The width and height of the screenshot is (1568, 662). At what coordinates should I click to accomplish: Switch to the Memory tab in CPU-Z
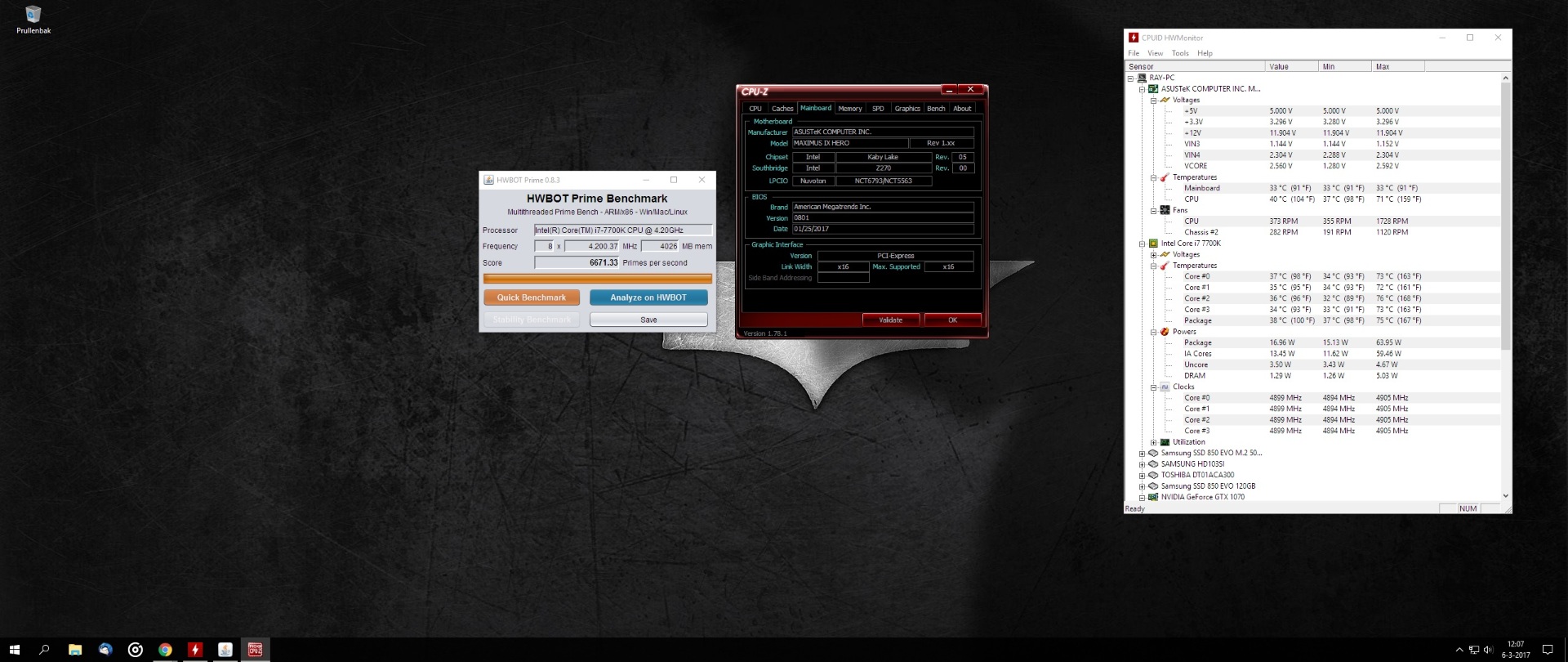pyautogui.click(x=850, y=109)
